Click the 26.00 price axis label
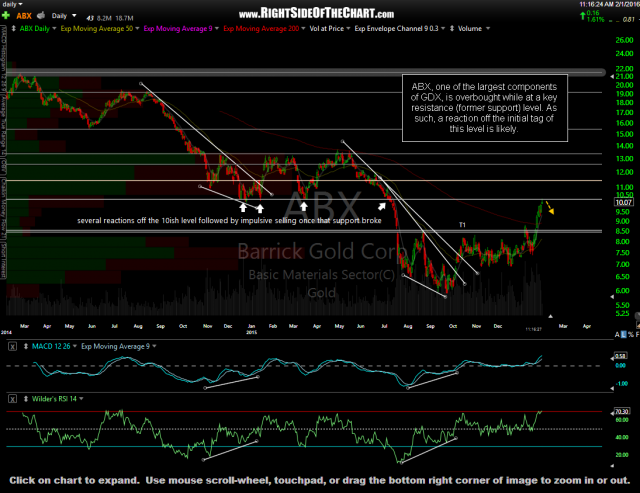Image resolution: width=640 pixels, height=493 pixels. click(x=624, y=40)
